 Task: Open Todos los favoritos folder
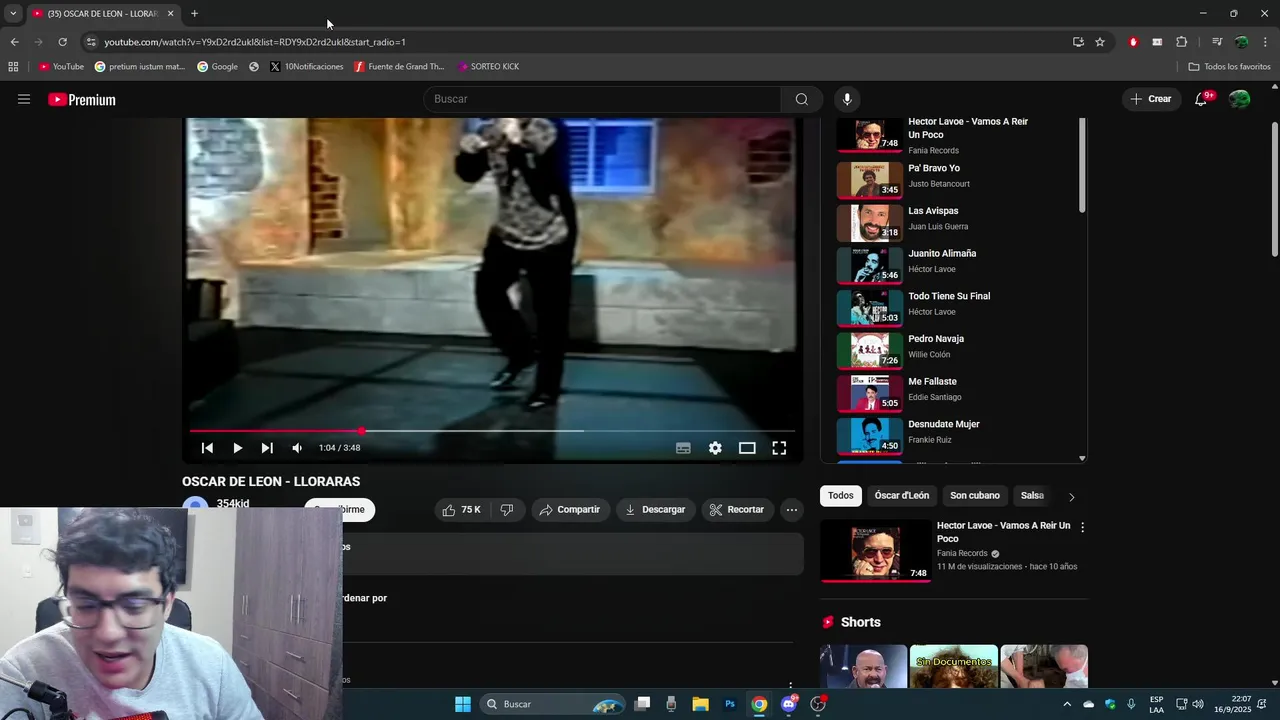pos(1229,67)
